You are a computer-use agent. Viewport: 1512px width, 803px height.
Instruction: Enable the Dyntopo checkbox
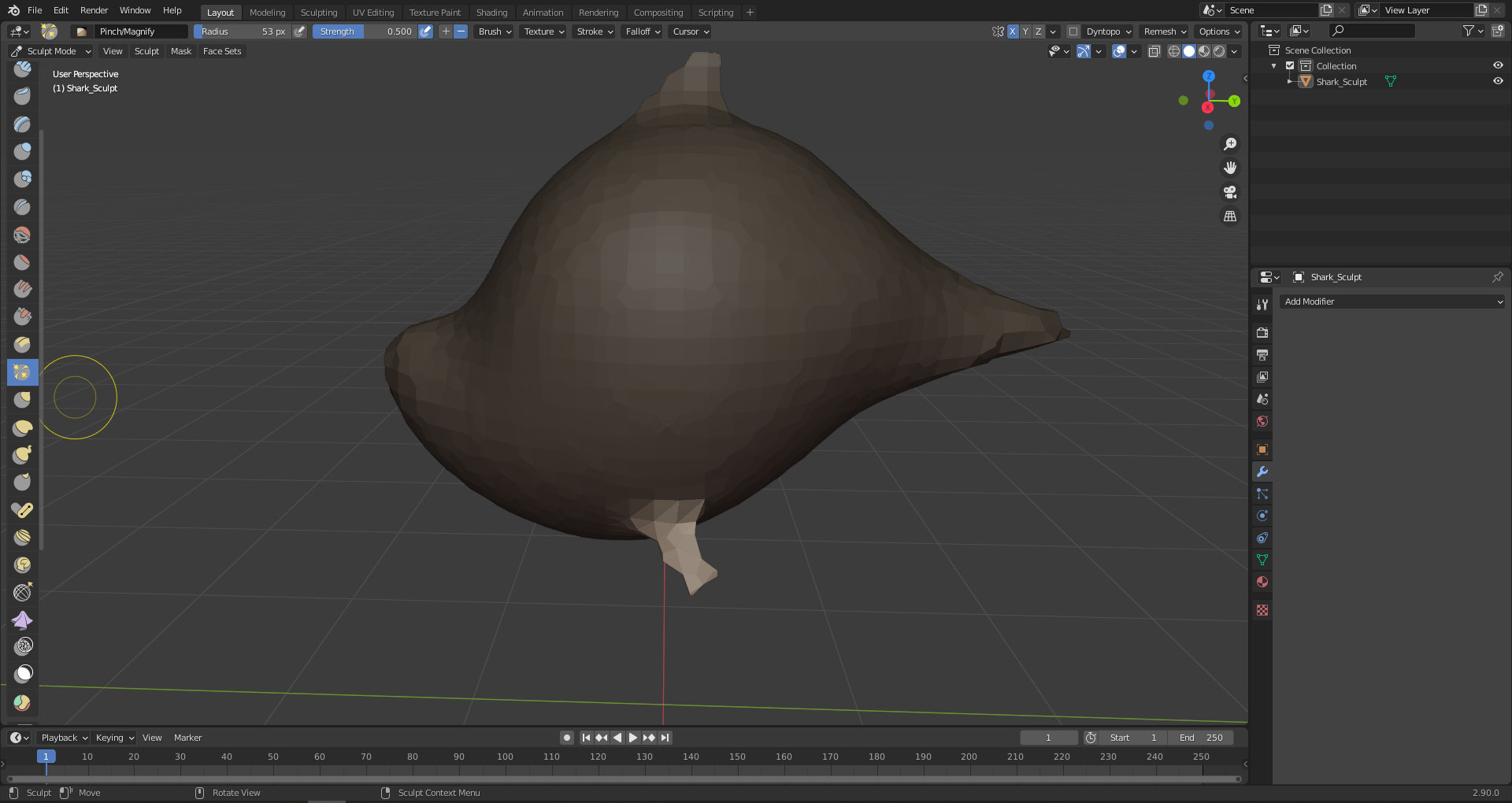tap(1073, 31)
